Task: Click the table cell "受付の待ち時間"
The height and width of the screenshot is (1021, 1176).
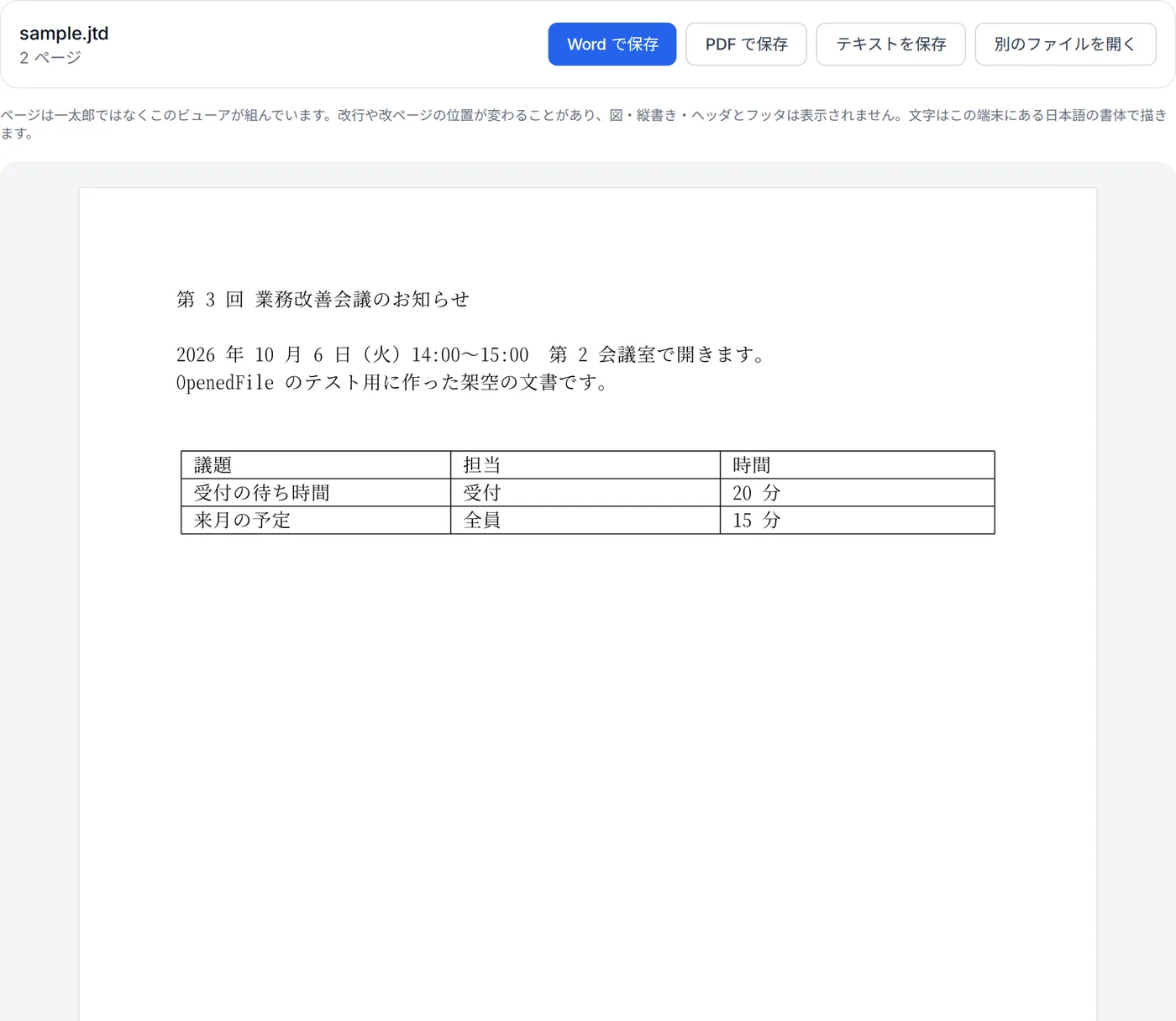Action: coord(316,493)
